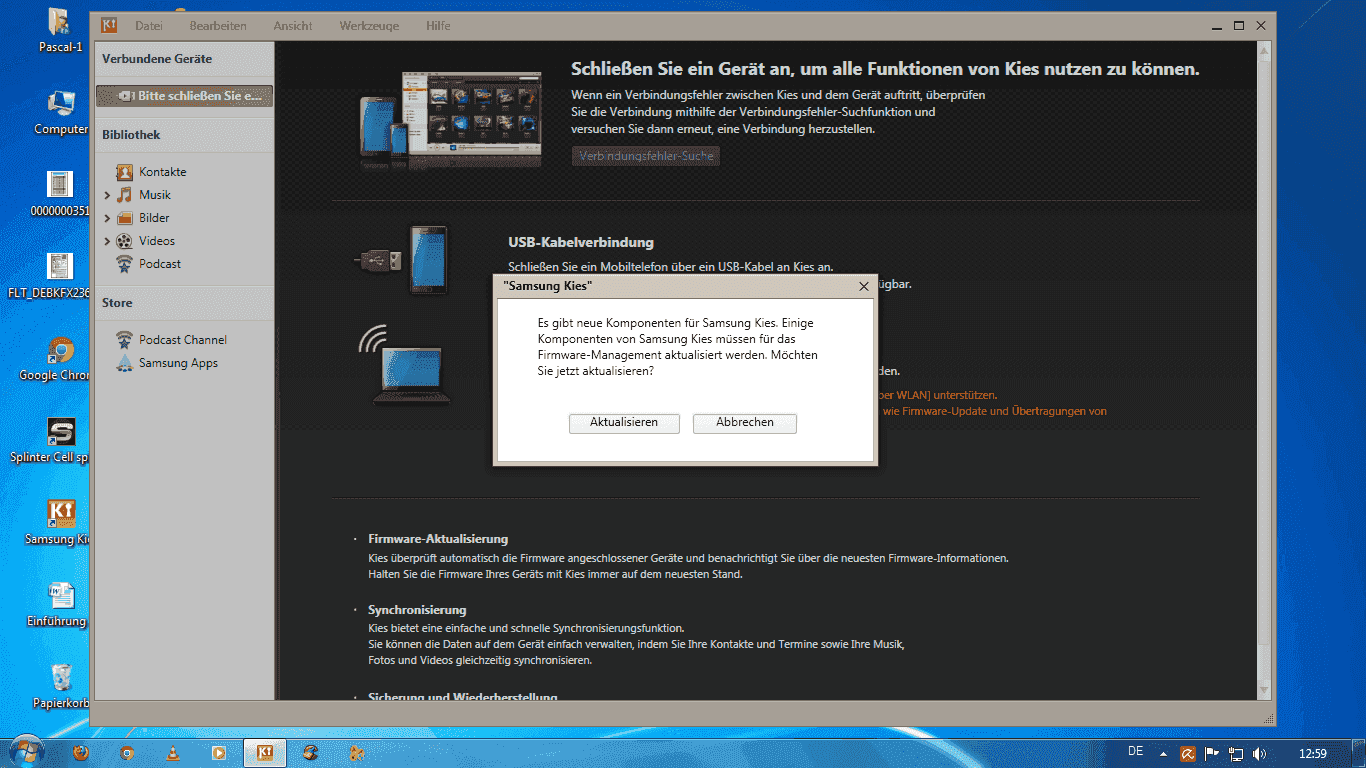Open the Bearbeiten menu
The height and width of the screenshot is (768, 1366).
coord(218,25)
